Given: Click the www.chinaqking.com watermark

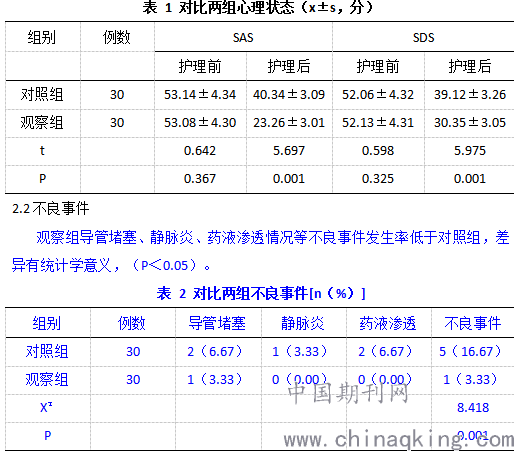Looking at the screenshot, I should tap(399, 440).
